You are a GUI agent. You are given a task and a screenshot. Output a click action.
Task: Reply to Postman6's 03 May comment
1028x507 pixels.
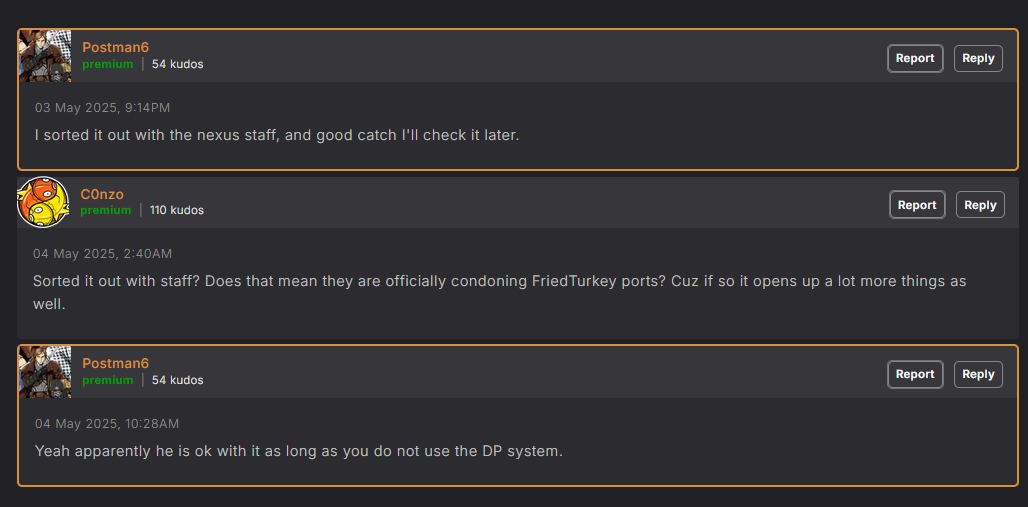click(x=978, y=58)
